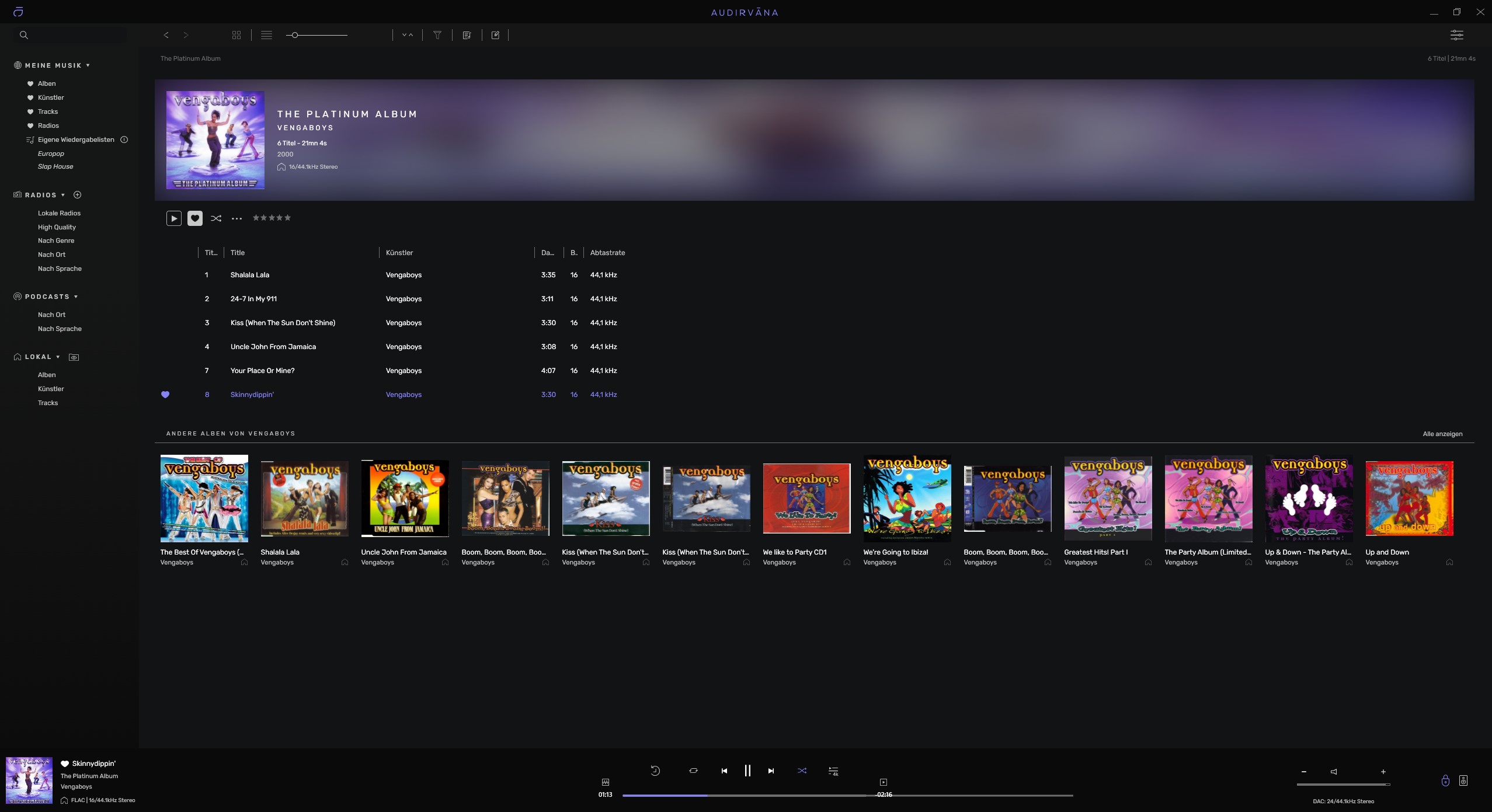The width and height of the screenshot is (1492, 812).
Task: Open We're Going to Ibiza! album thumbnail
Action: (907, 499)
